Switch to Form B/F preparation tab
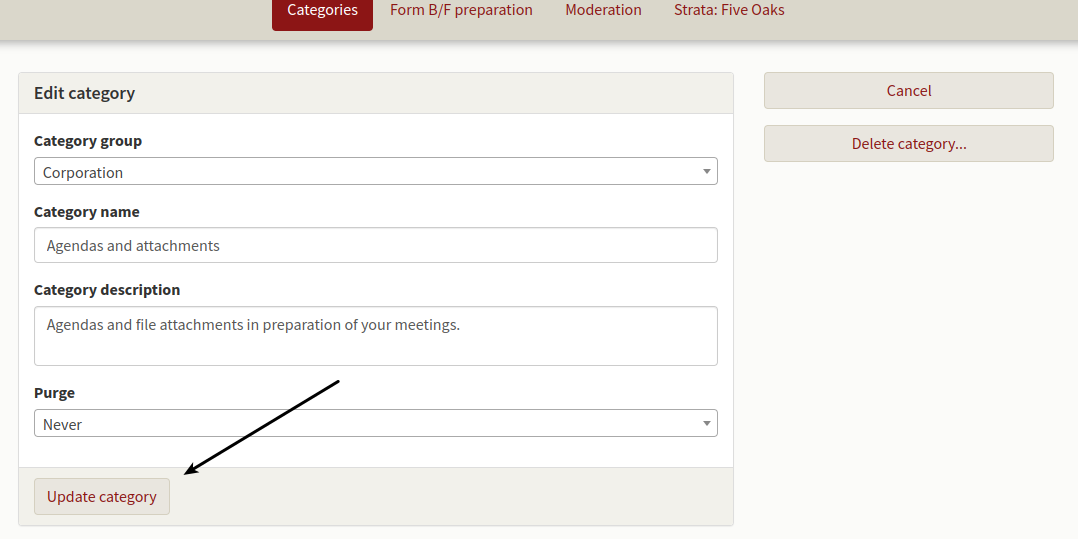This screenshot has width=1078, height=539. pyautogui.click(x=461, y=10)
